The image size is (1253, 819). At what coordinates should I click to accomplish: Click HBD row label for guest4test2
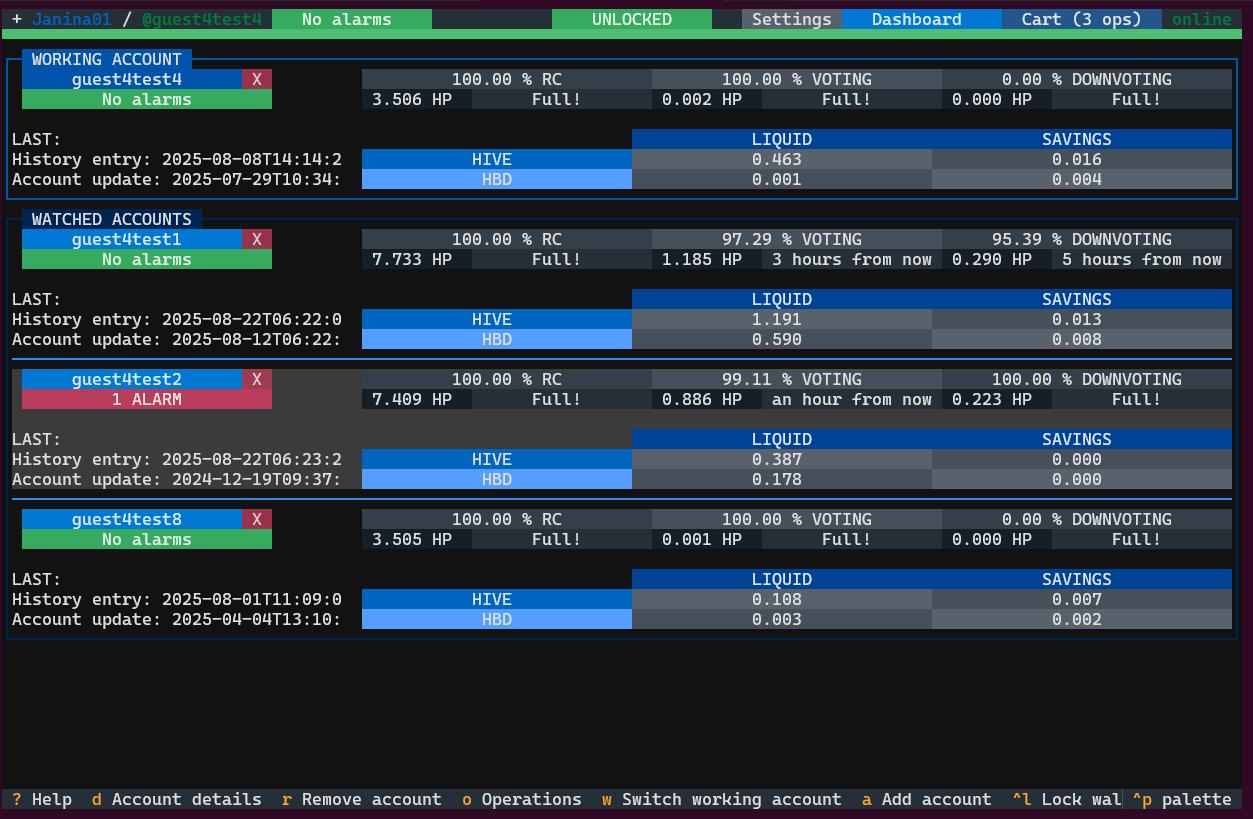click(x=497, y=479)
